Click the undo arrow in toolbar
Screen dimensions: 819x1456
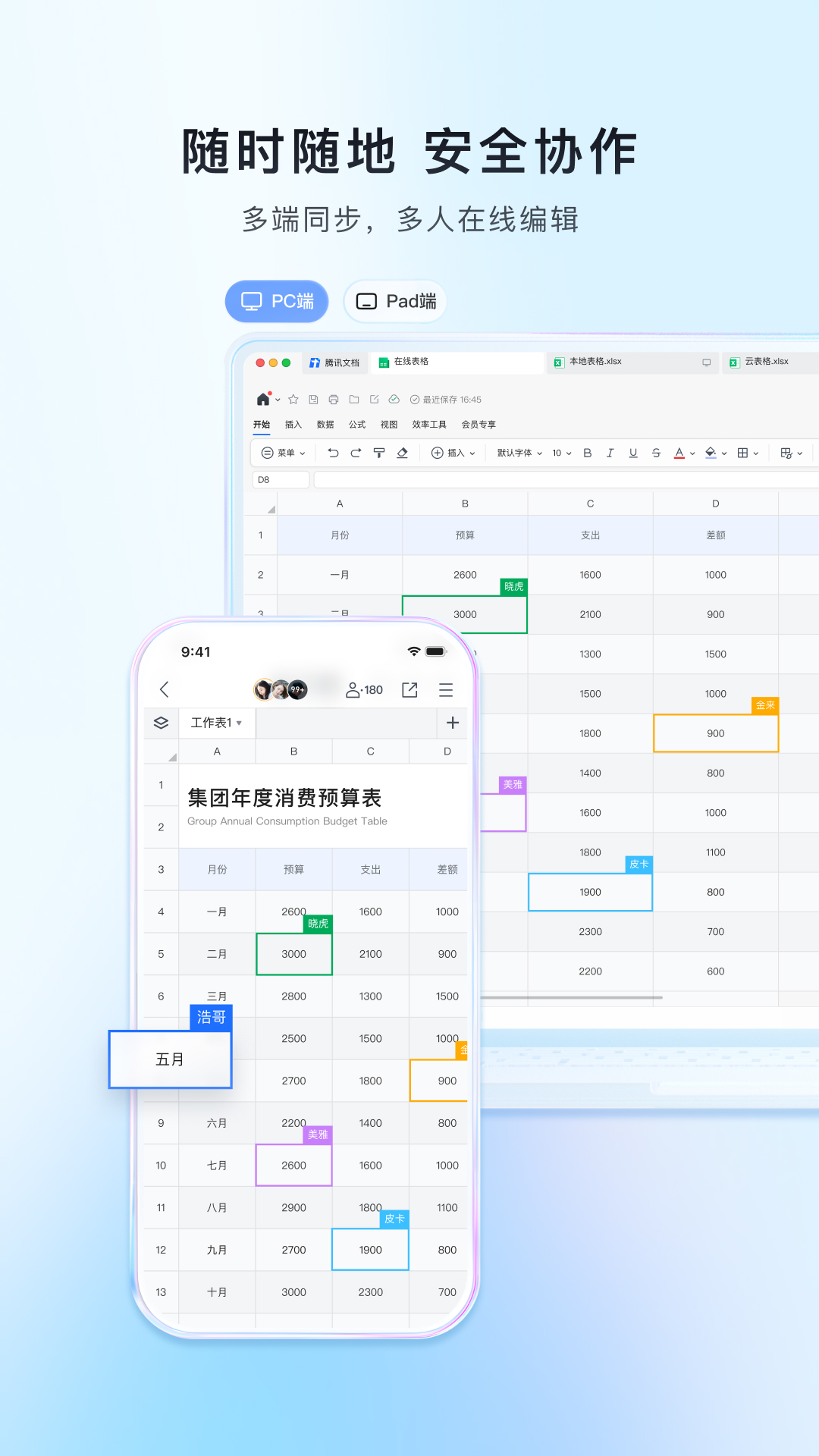click(x=333, y=453)
